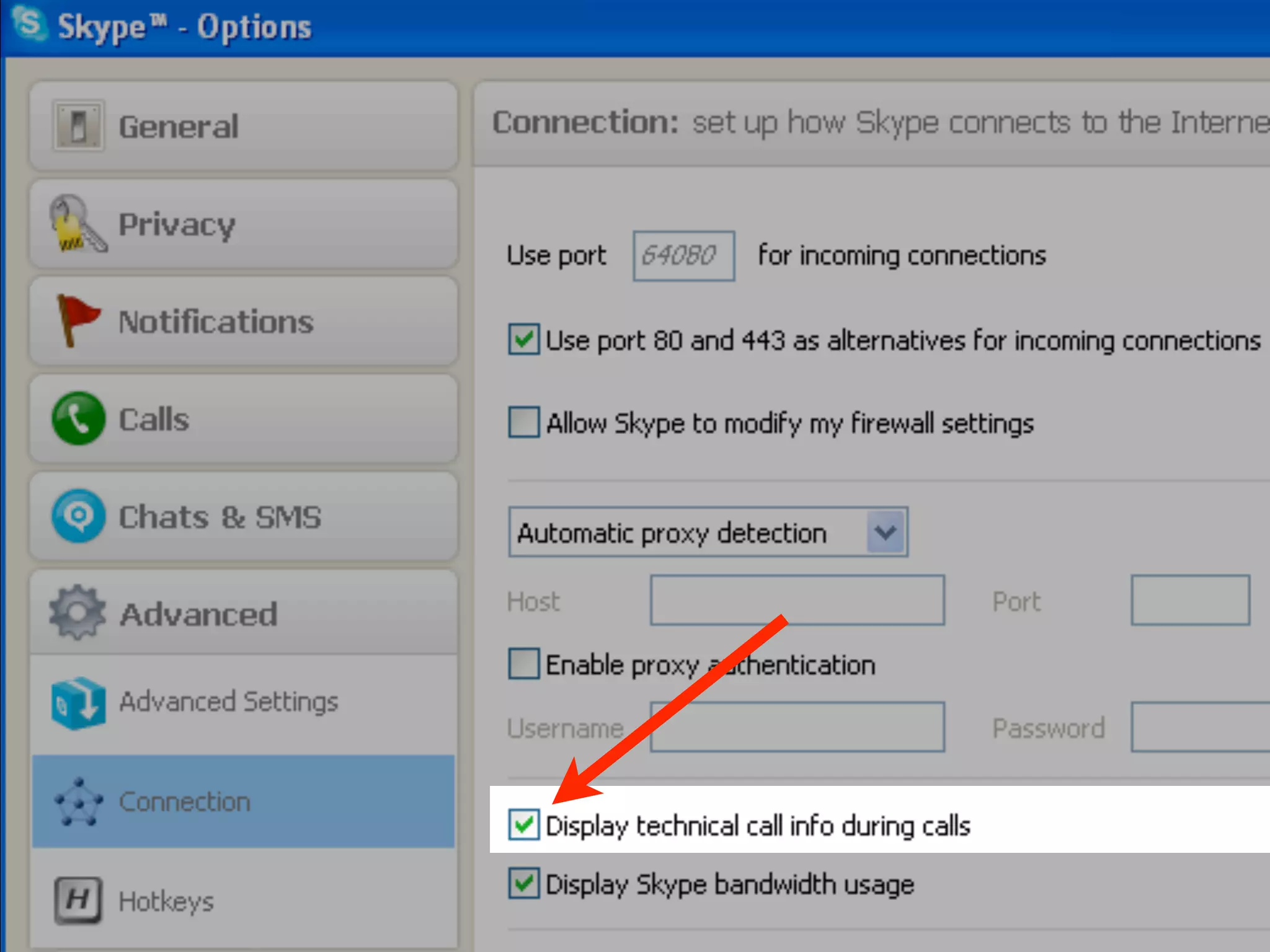The height and width of the screenshot is (952, 1270).
Task: Click the Connection network nodes icon
Action: (x=79, y=802)
